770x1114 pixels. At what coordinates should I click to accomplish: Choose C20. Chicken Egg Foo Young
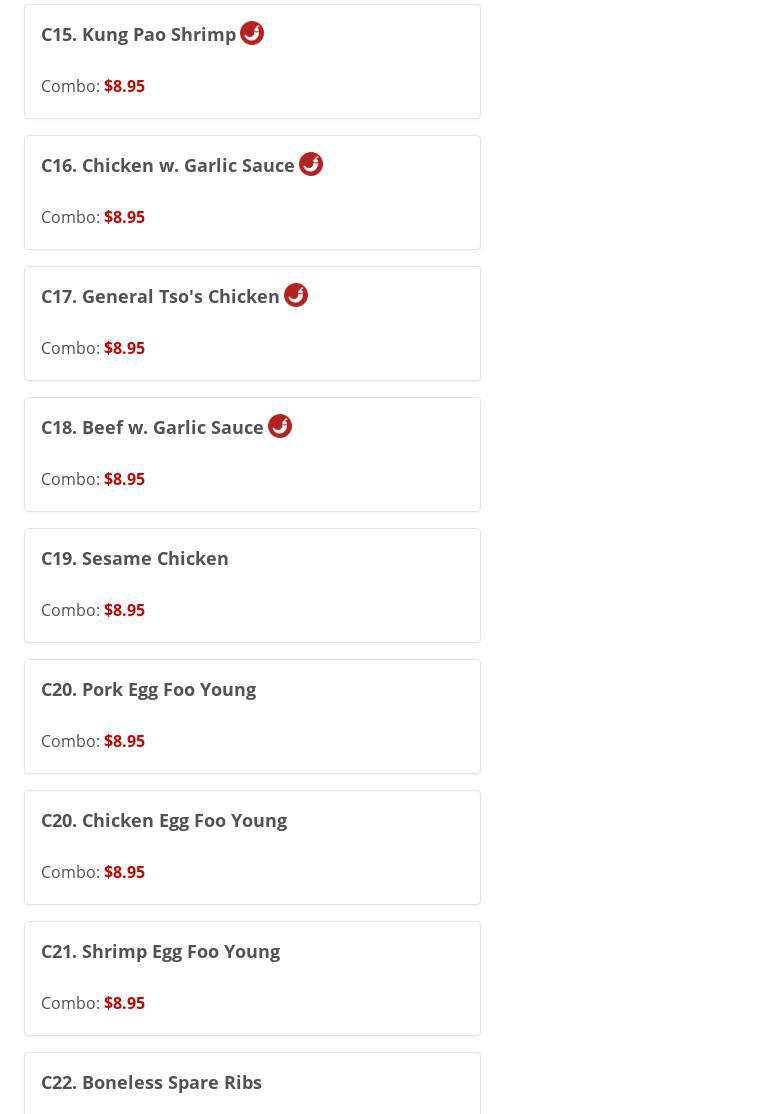(164, 821)
